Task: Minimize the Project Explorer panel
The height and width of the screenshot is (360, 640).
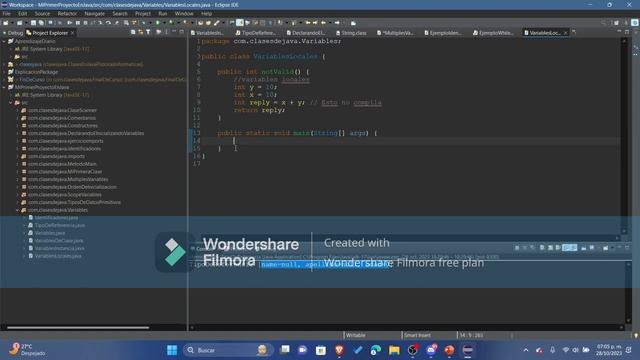Action: pyautogui.click(x=174, y=32)
